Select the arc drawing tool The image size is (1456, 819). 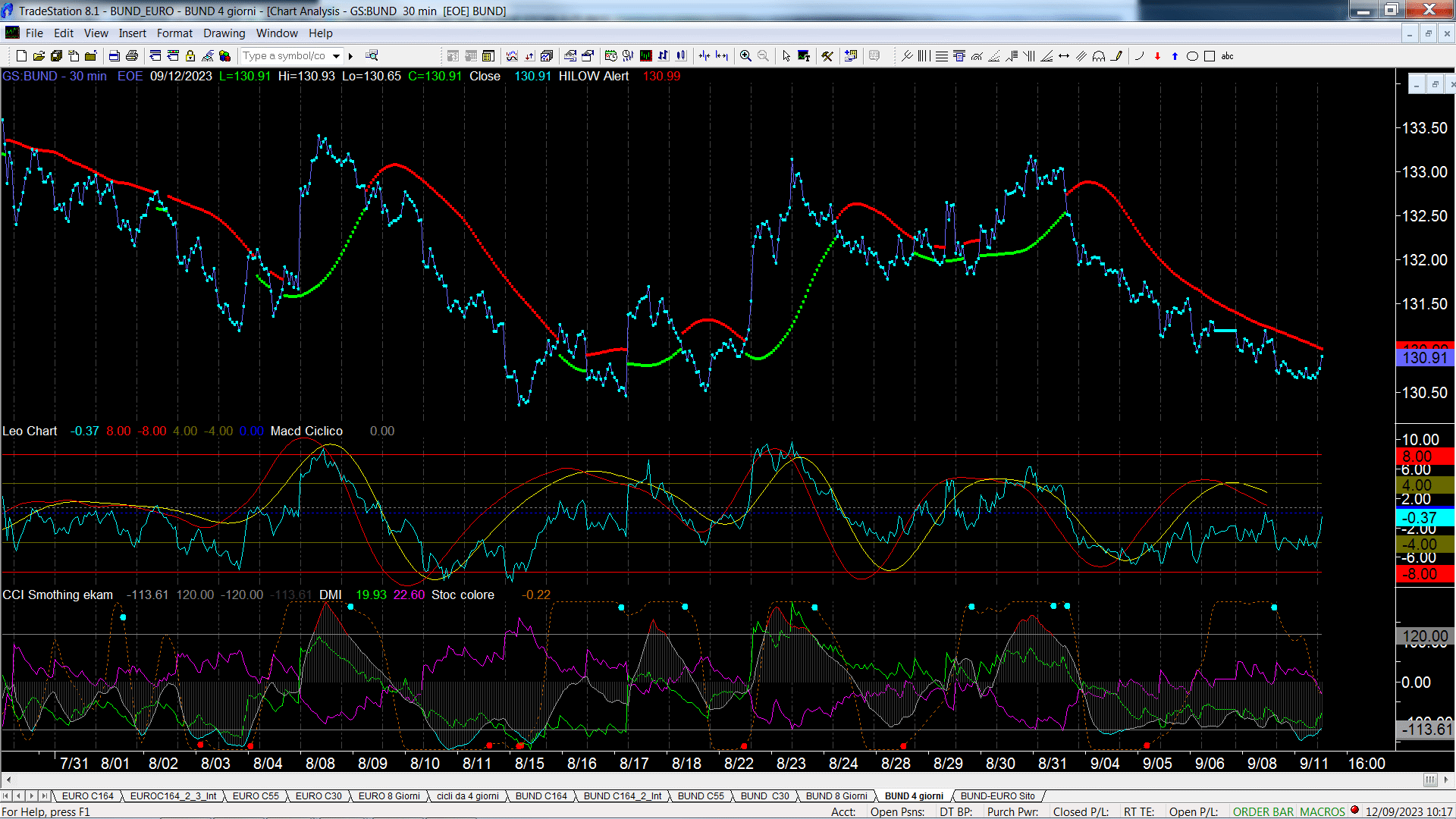click(x=1140, y=55)
